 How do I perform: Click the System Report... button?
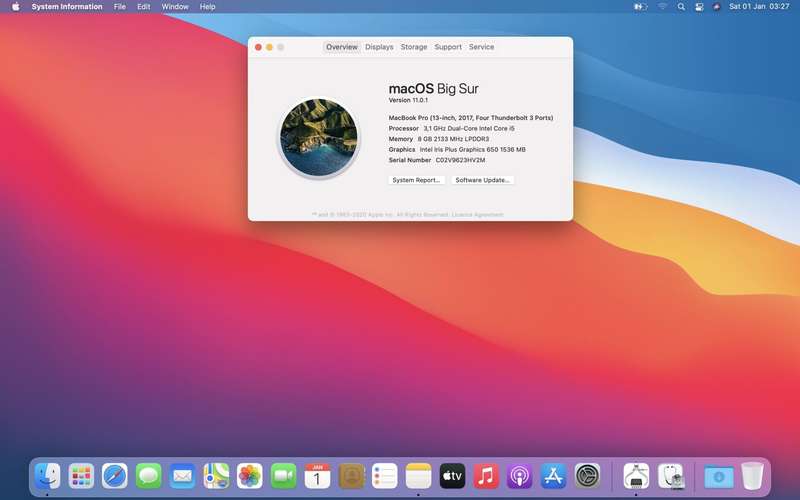pos(416,180)
